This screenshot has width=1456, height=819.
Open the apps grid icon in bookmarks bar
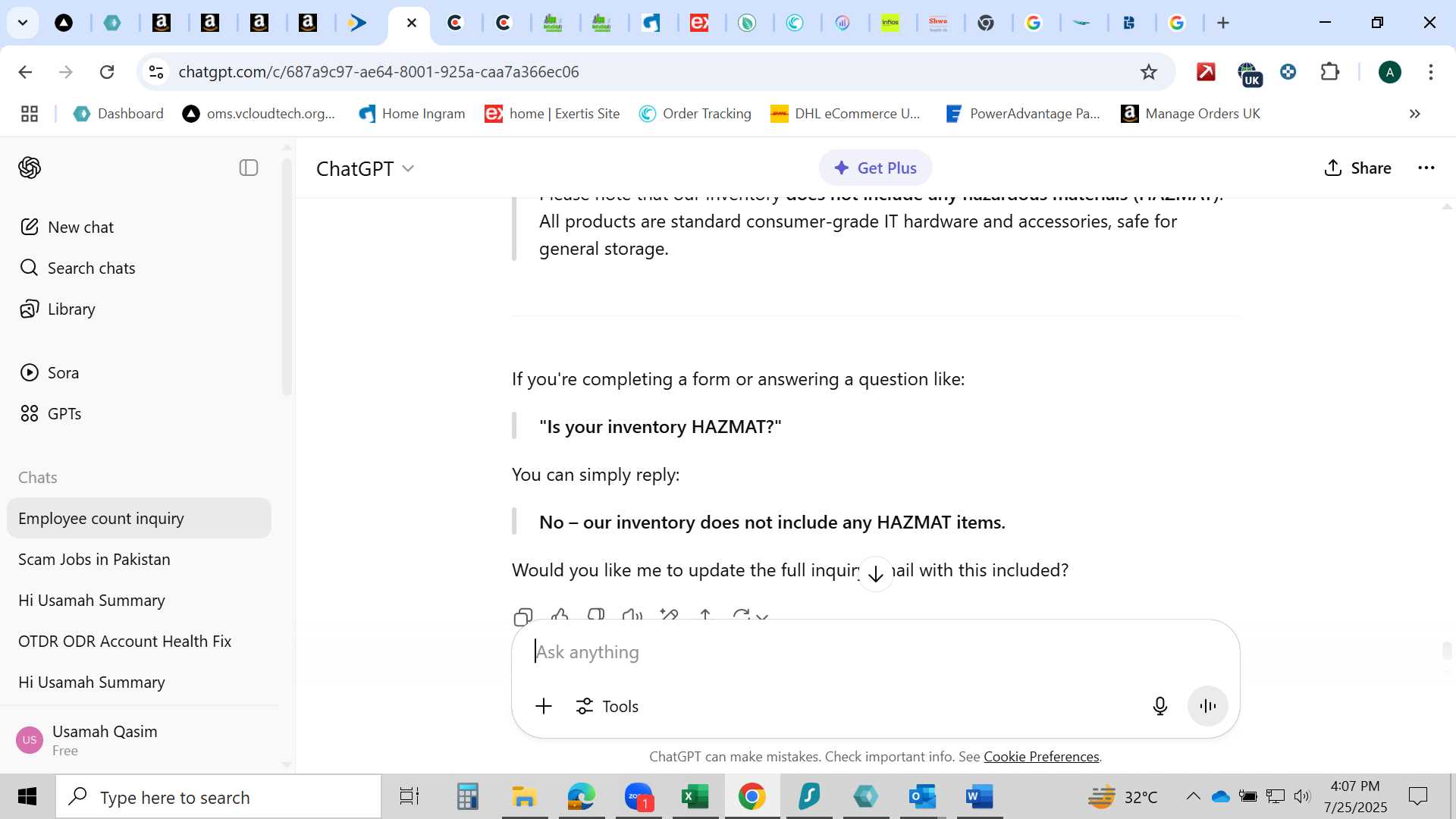(30, 114)
